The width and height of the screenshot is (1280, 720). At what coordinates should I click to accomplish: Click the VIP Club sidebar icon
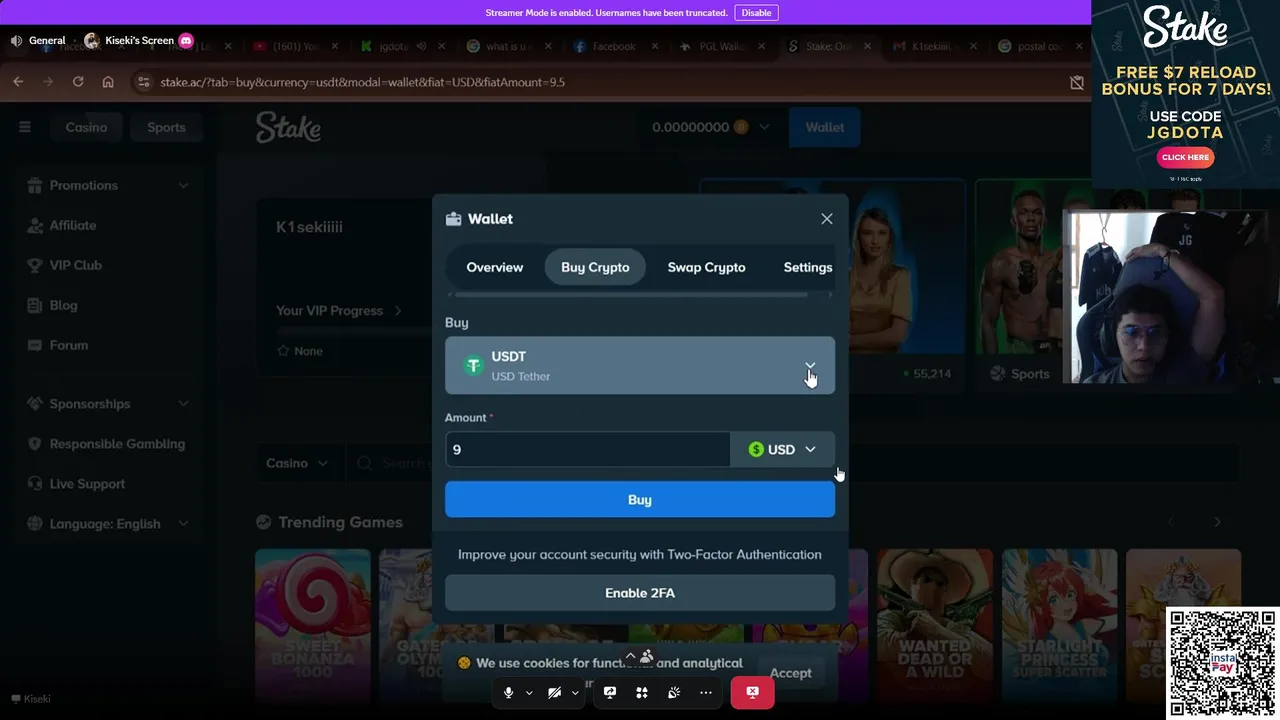(35, 265)
